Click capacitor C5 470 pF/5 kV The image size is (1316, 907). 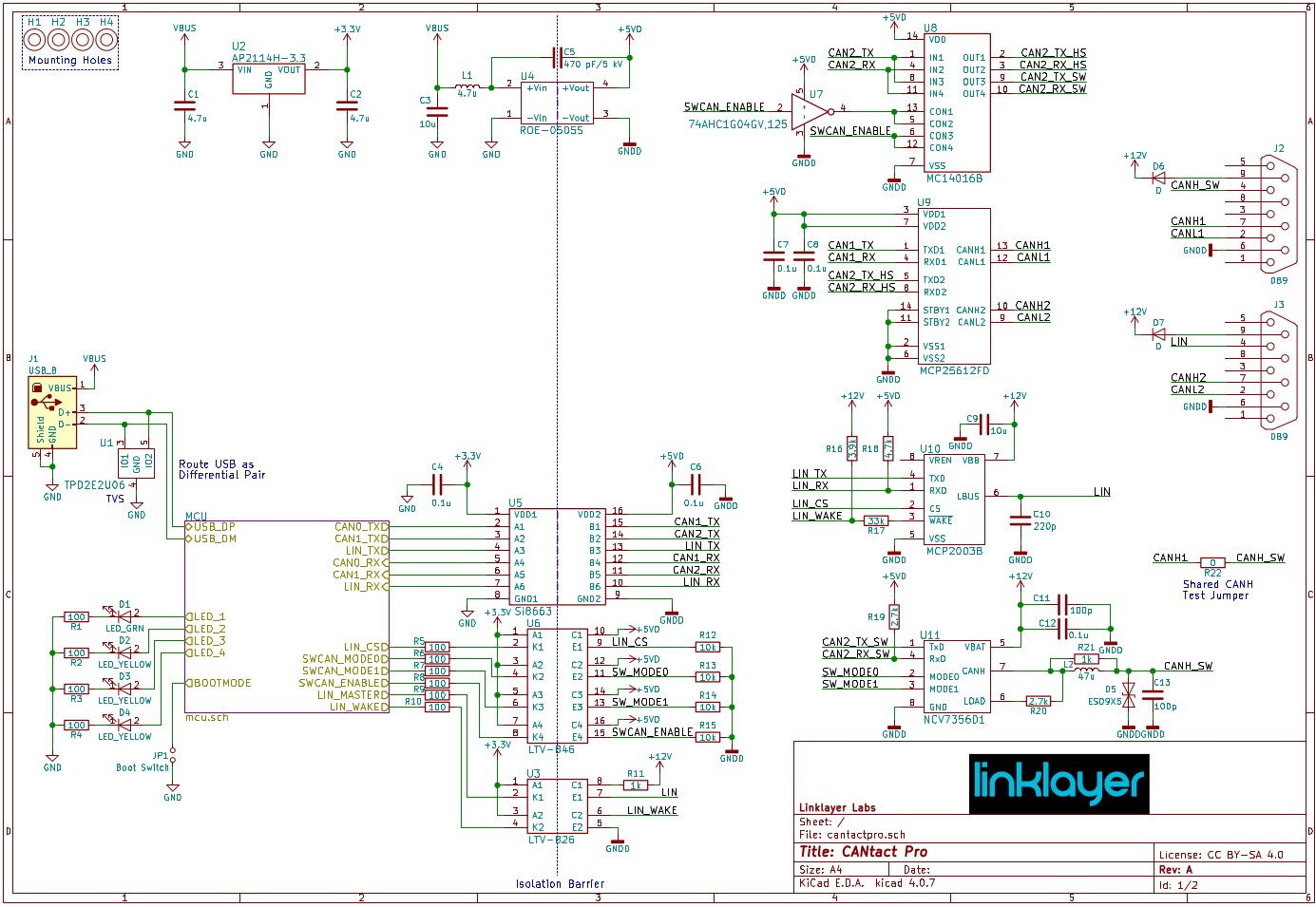[557, 58]
